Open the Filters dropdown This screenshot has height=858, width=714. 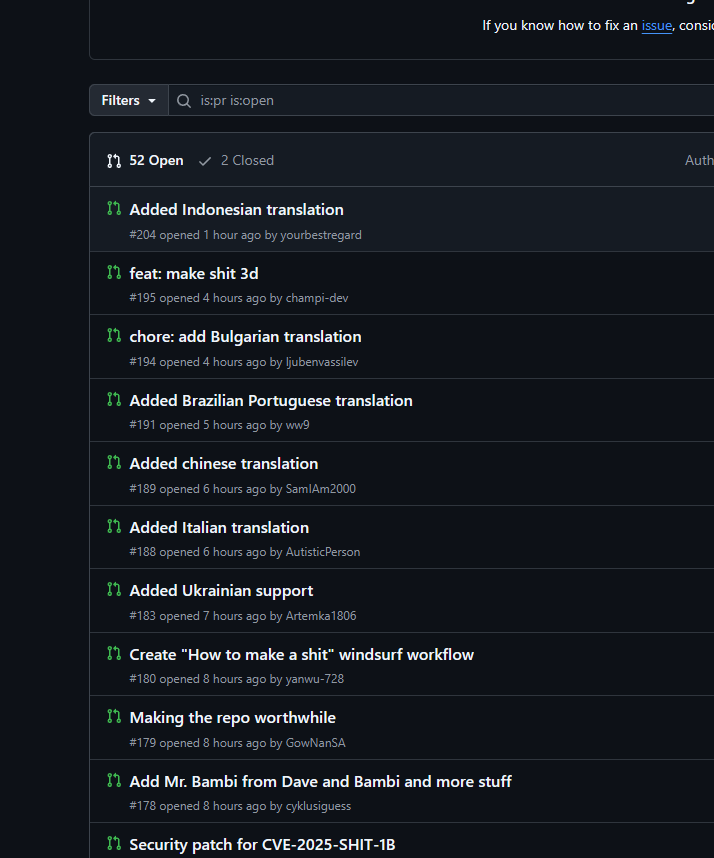point(129,100)
